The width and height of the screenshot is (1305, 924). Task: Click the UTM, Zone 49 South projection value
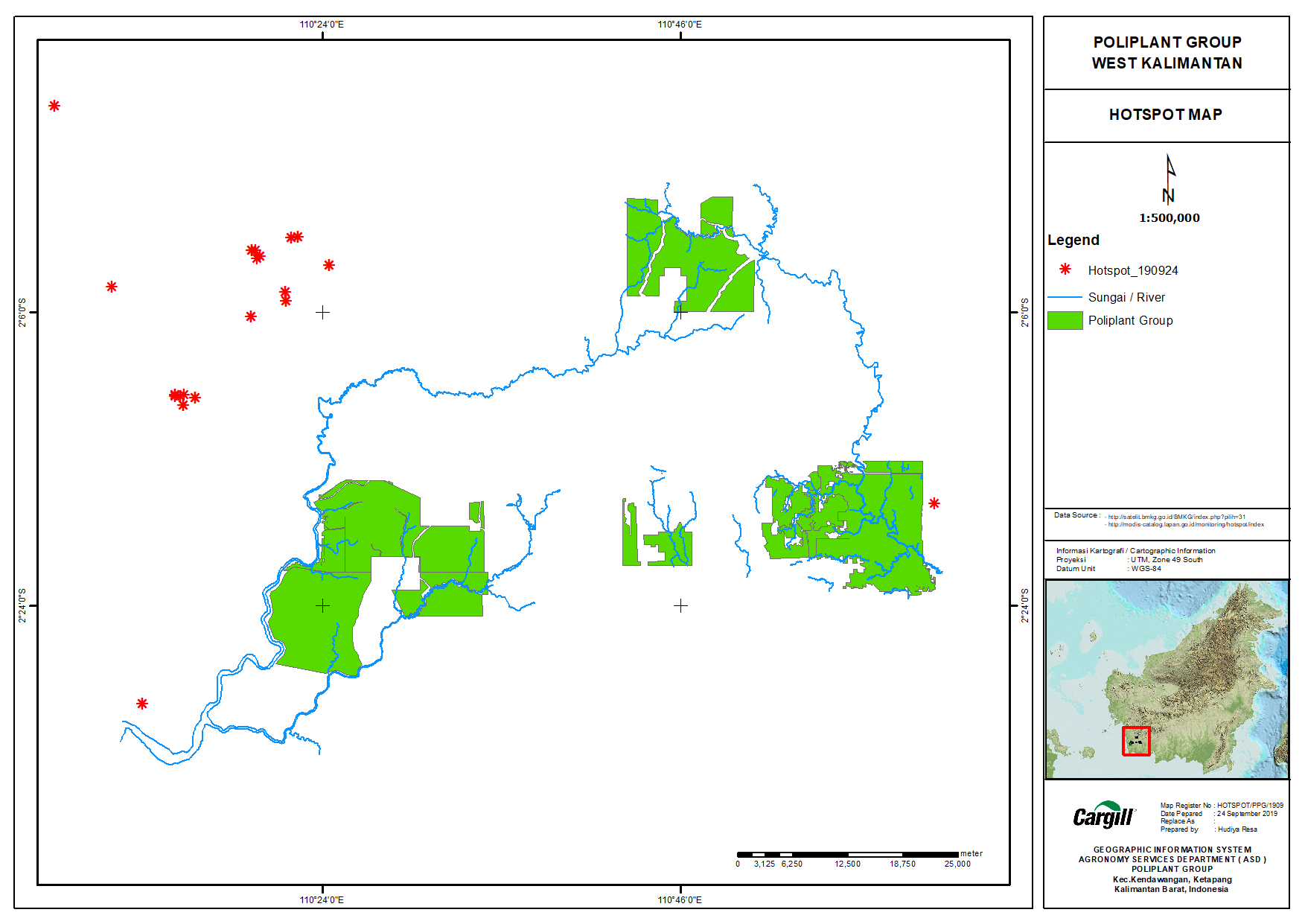1167,560
